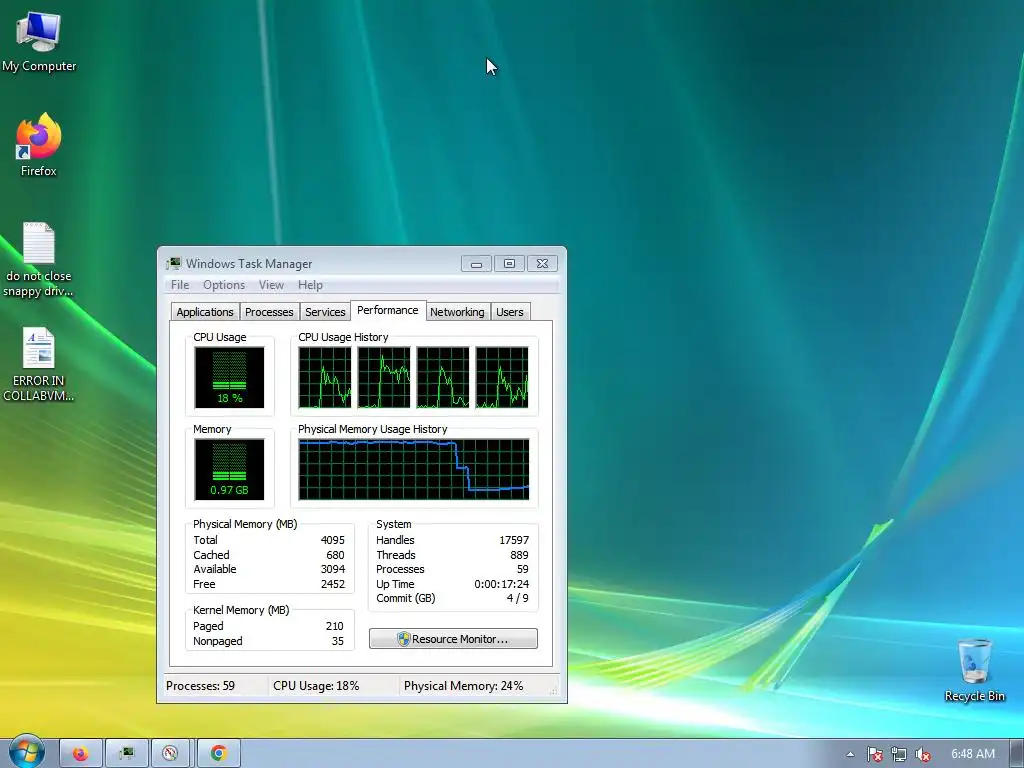The width and height of the screenshot is (1024, 768).
Task: Click the network tray icon
Action: 899,754
